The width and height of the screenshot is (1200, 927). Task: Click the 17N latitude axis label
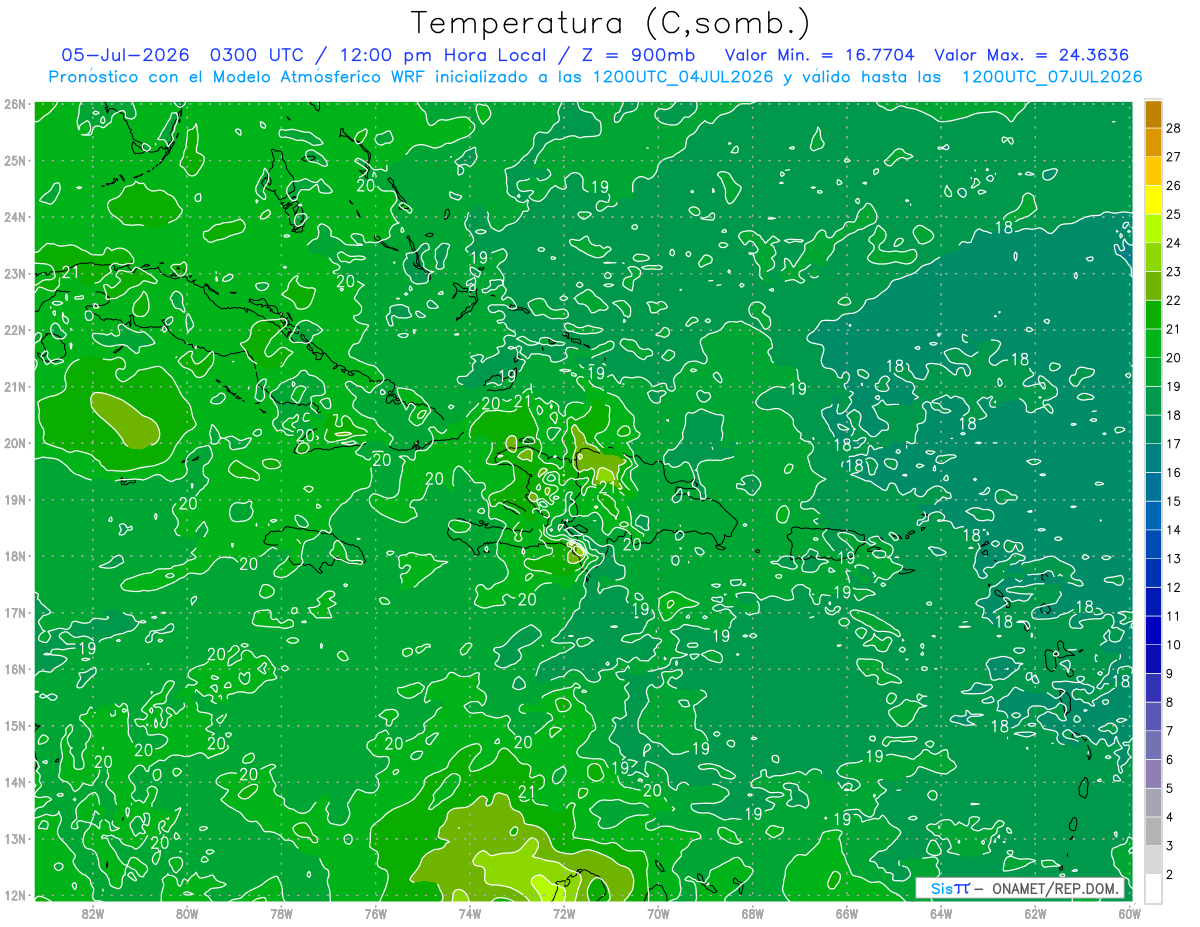coord(15,613)
